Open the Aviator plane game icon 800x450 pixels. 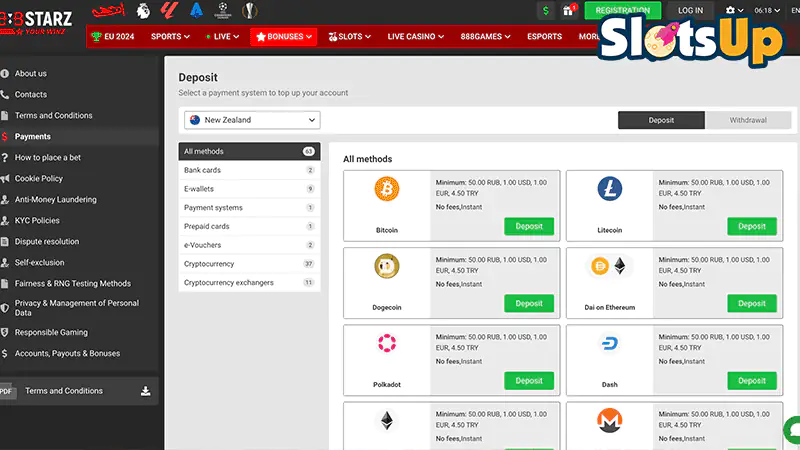tap(108, 10)
